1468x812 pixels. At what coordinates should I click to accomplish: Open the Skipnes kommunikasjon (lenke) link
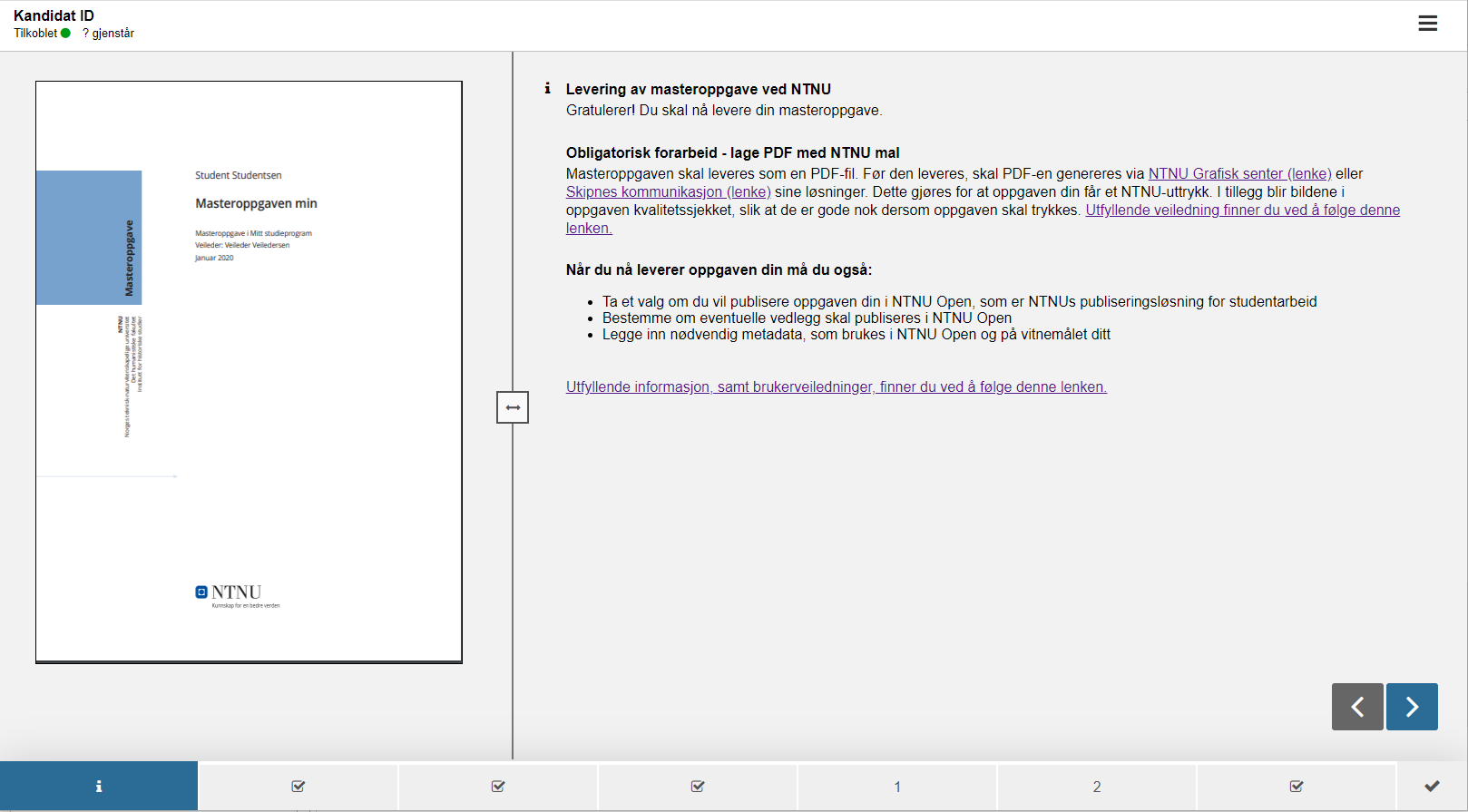pyautogui.click(x=669, y=191)
